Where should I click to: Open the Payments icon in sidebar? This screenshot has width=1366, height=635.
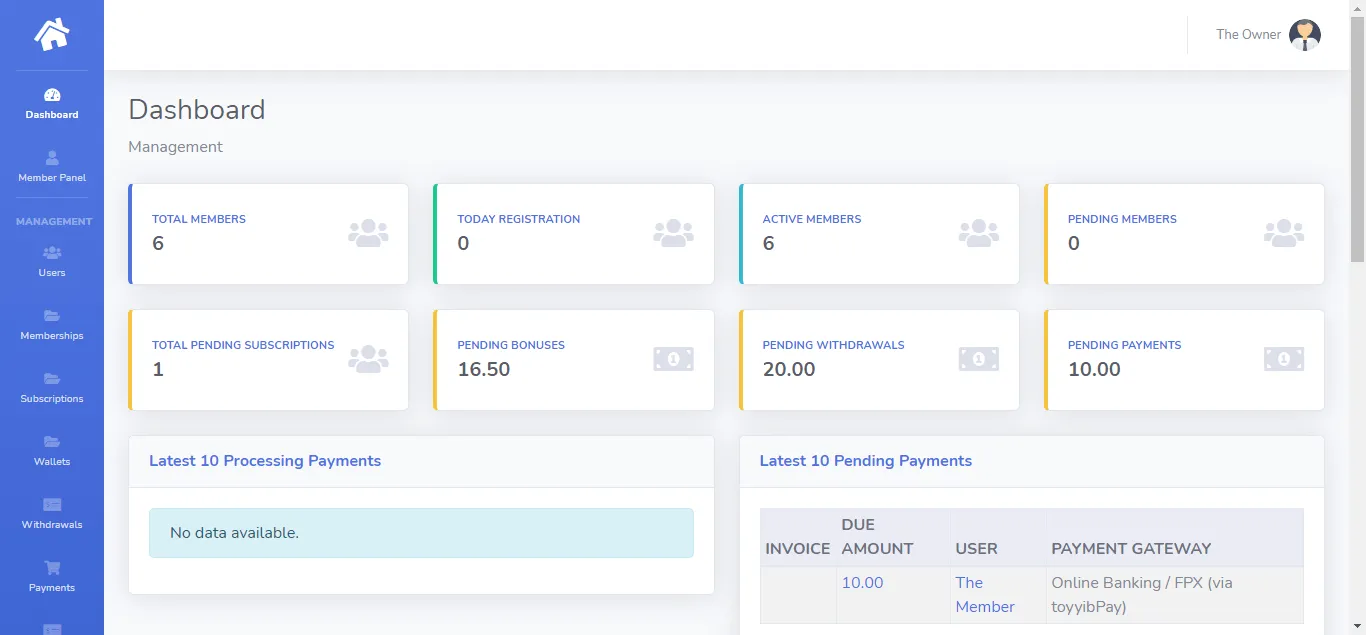[51, 569]
